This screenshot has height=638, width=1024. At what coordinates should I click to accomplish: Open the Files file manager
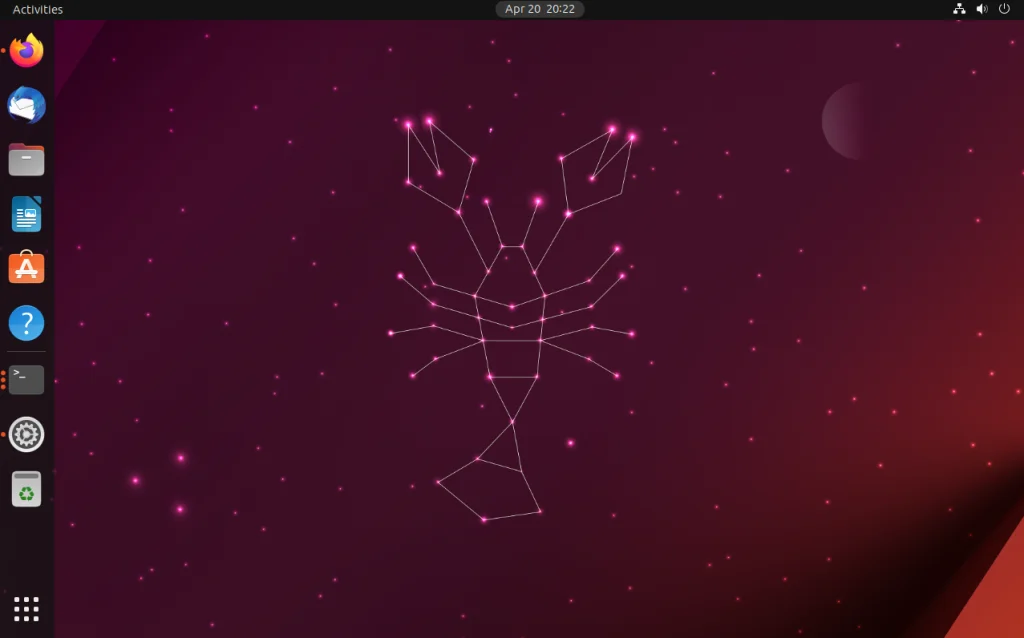(x=25, y=159)
